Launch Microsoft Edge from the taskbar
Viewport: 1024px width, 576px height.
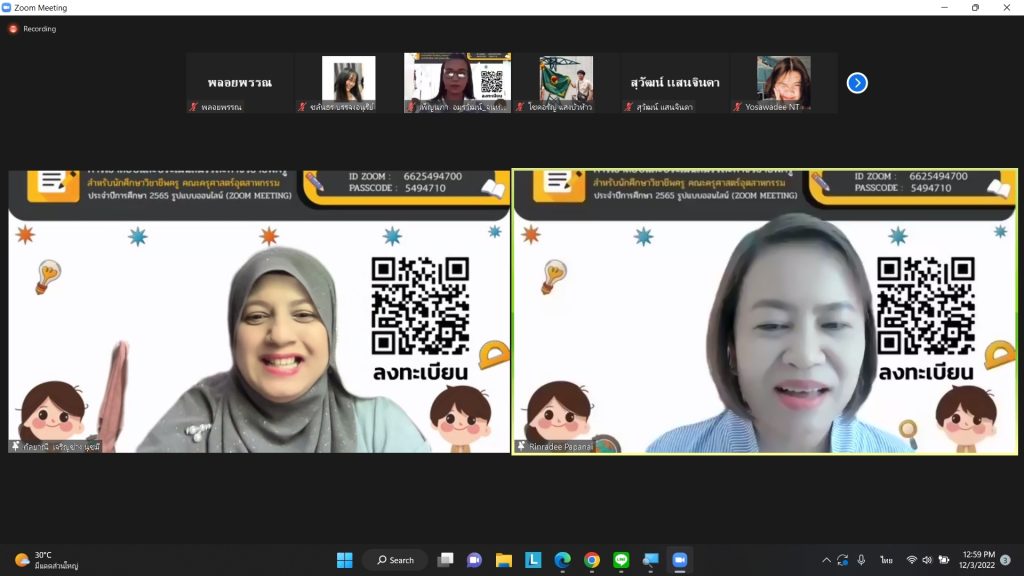coord(562,560)
